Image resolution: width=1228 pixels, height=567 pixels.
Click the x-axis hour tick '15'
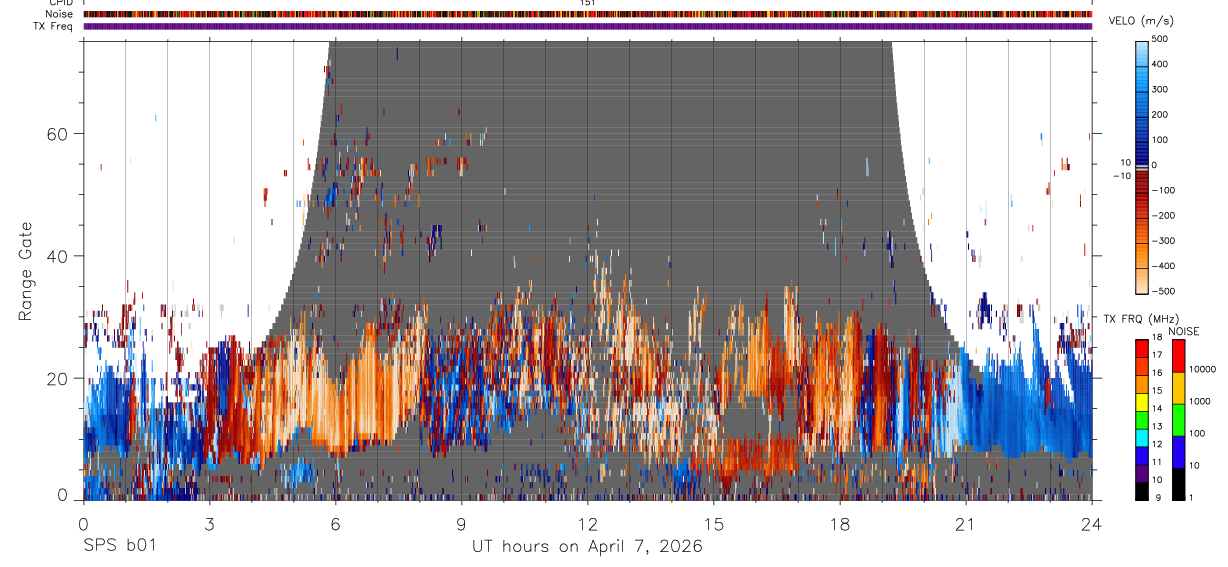coord(713,522)
